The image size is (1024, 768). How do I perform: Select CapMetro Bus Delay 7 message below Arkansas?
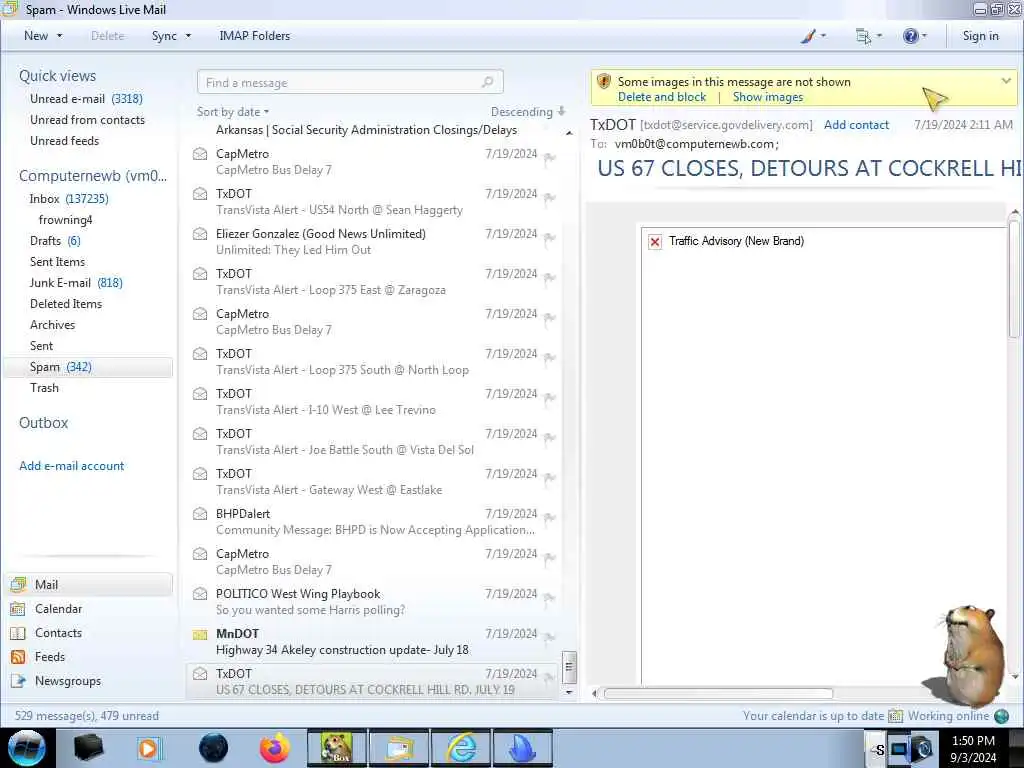coord(372,162)
